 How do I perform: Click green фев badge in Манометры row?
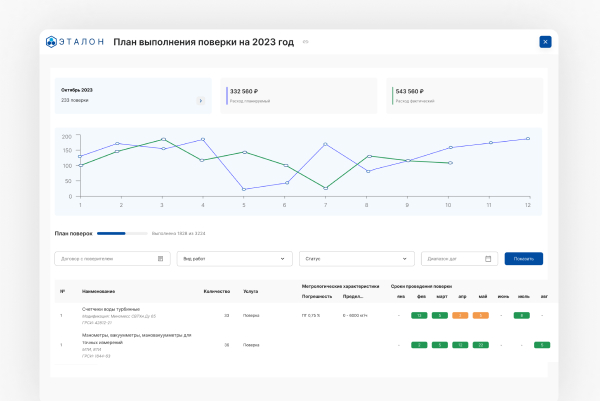click(x=419, y=345)
